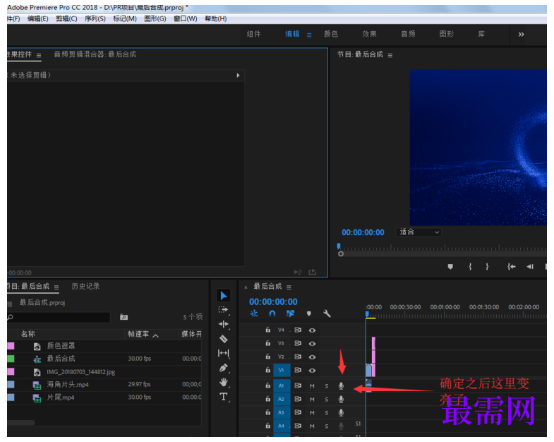The width and height of the screenshot is (554, 442).
Task: Click voice-over record mic on A3
Action: point(341,413)
